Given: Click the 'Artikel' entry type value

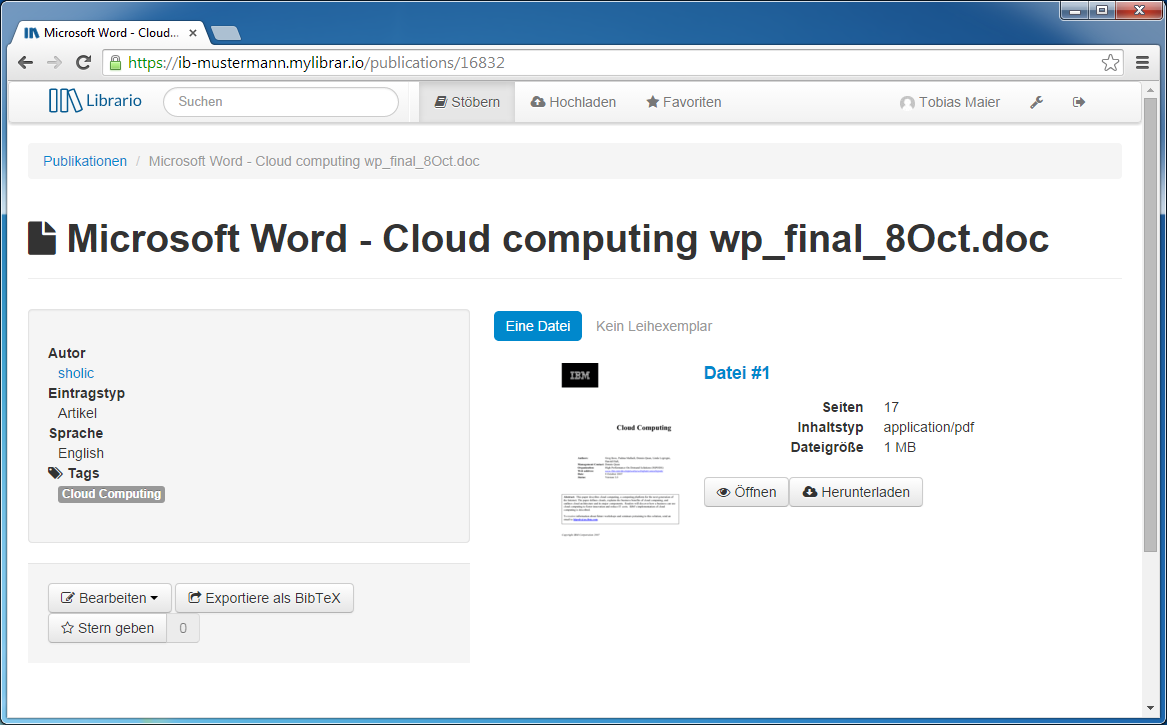Looking at the screenshot, I should coord(77,413).
